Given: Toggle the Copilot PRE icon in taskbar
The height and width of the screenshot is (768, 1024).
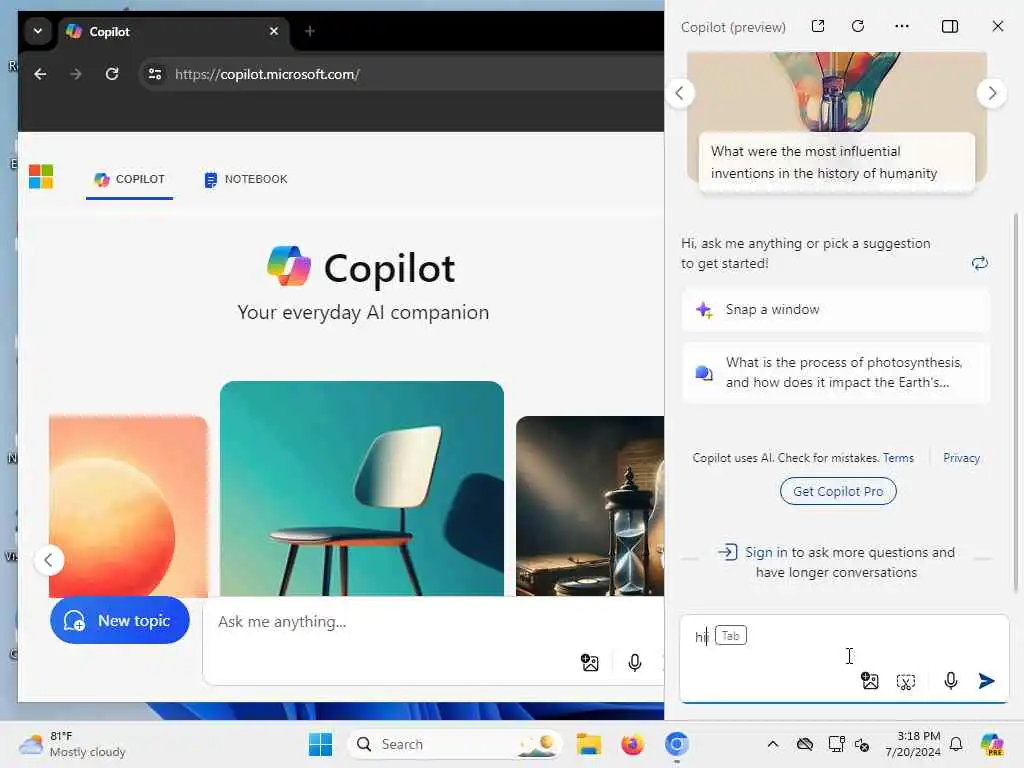Looking at the screenshot, I should tap(992, 744).
